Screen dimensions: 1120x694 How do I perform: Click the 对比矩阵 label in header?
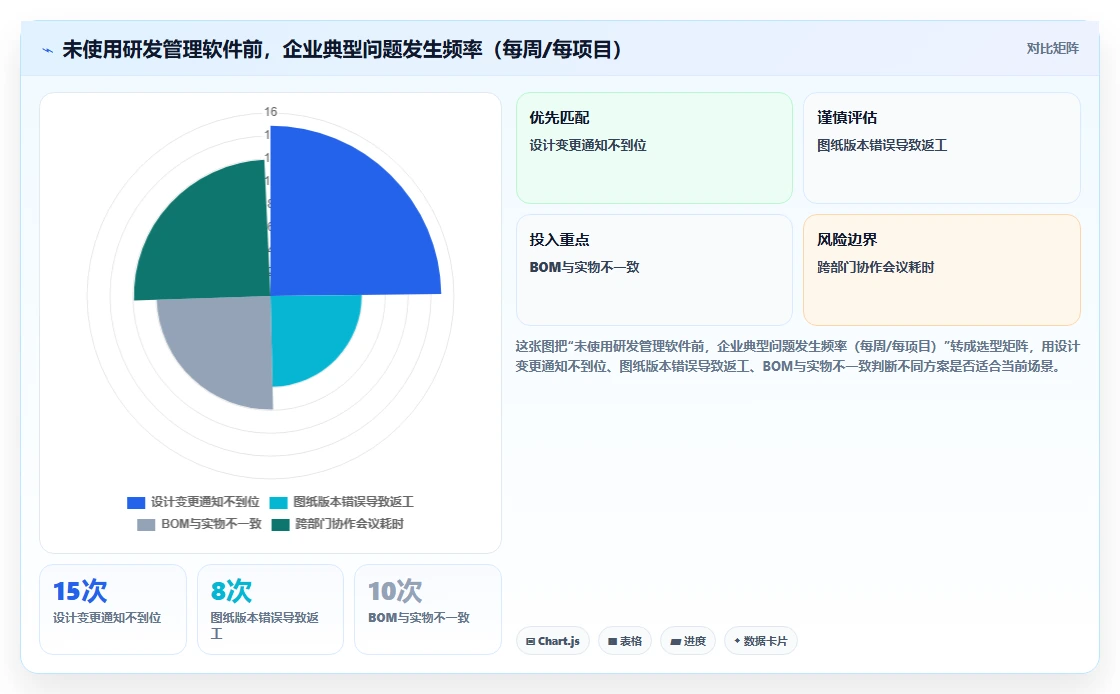1052,49
